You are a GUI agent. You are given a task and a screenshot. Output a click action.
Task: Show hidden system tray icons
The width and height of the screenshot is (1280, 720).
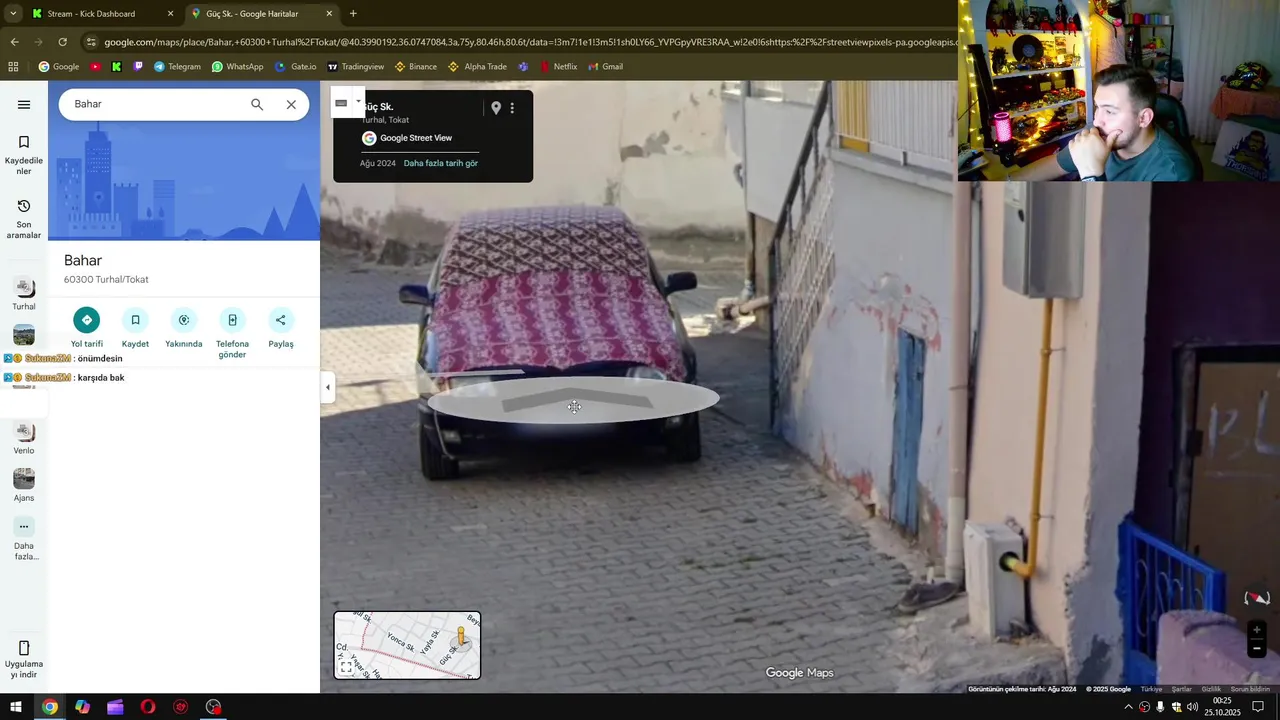1129,707
